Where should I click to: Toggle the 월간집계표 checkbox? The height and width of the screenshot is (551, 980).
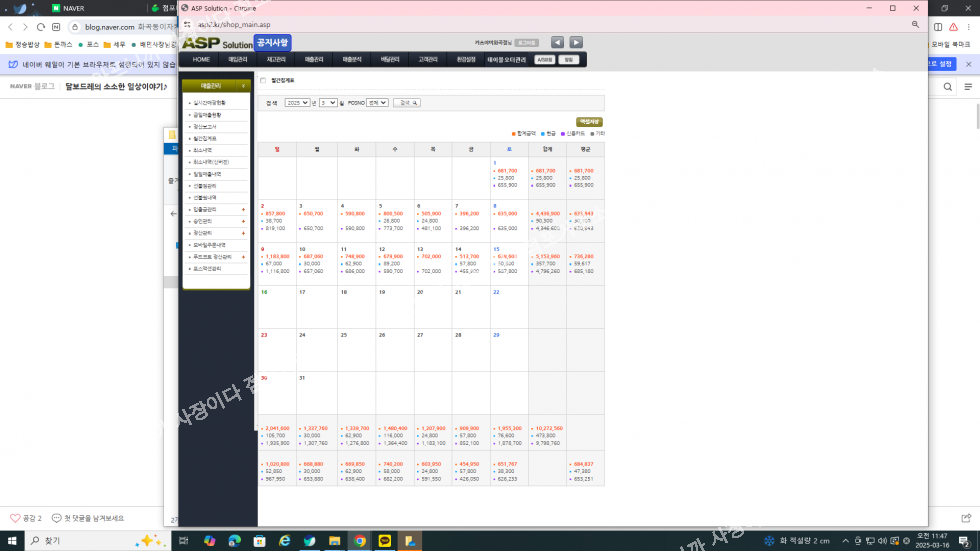click(x=263, y=80)
